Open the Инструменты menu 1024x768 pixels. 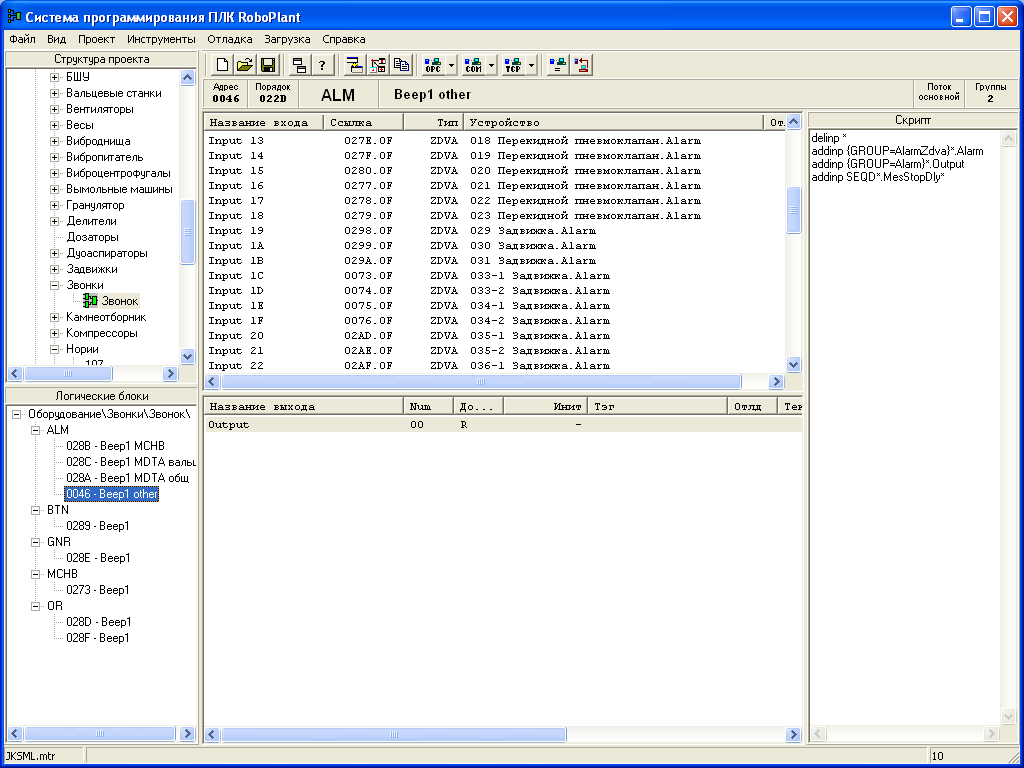click(x=161, y=39)
